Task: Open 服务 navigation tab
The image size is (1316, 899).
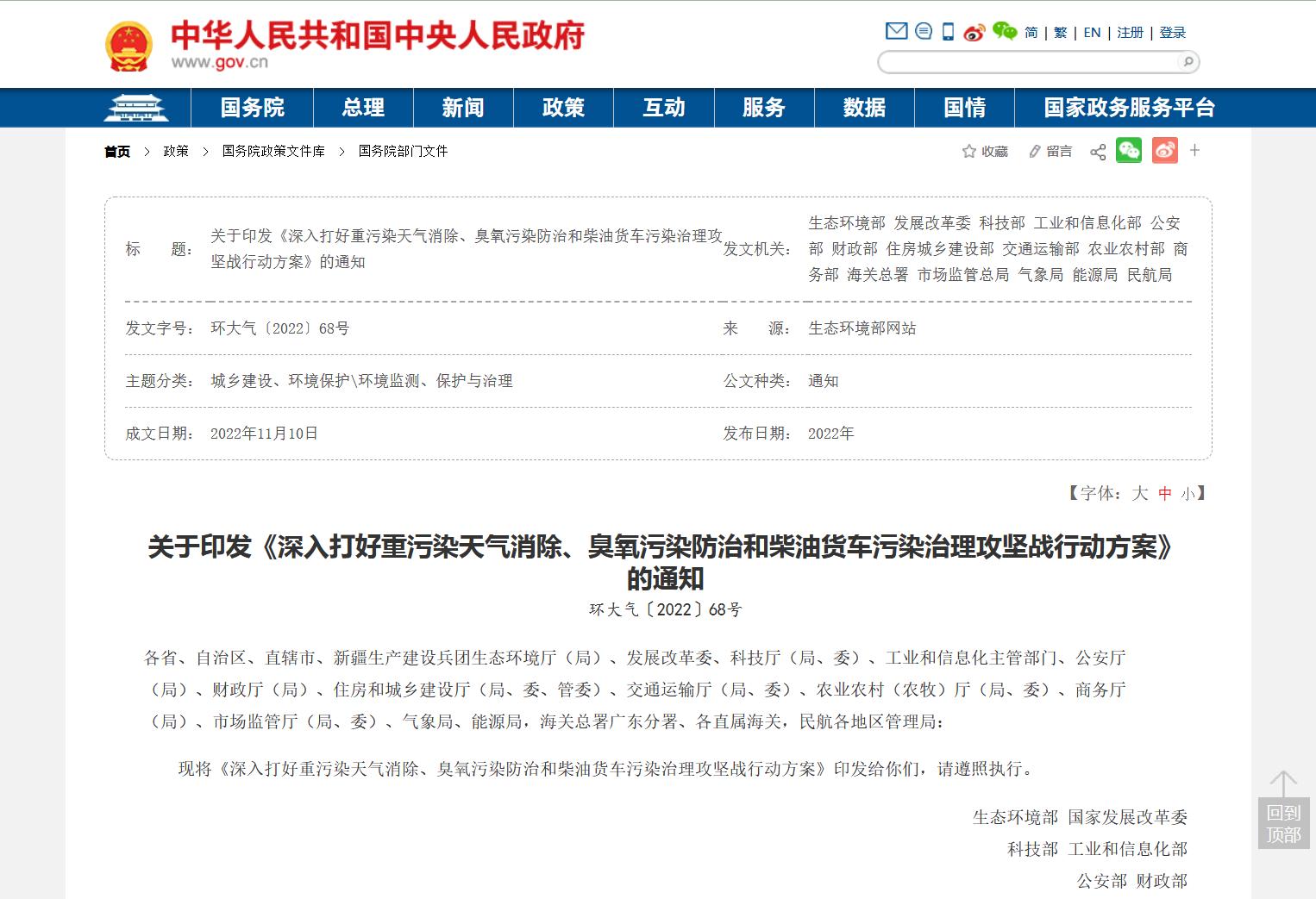Action: 764,108
